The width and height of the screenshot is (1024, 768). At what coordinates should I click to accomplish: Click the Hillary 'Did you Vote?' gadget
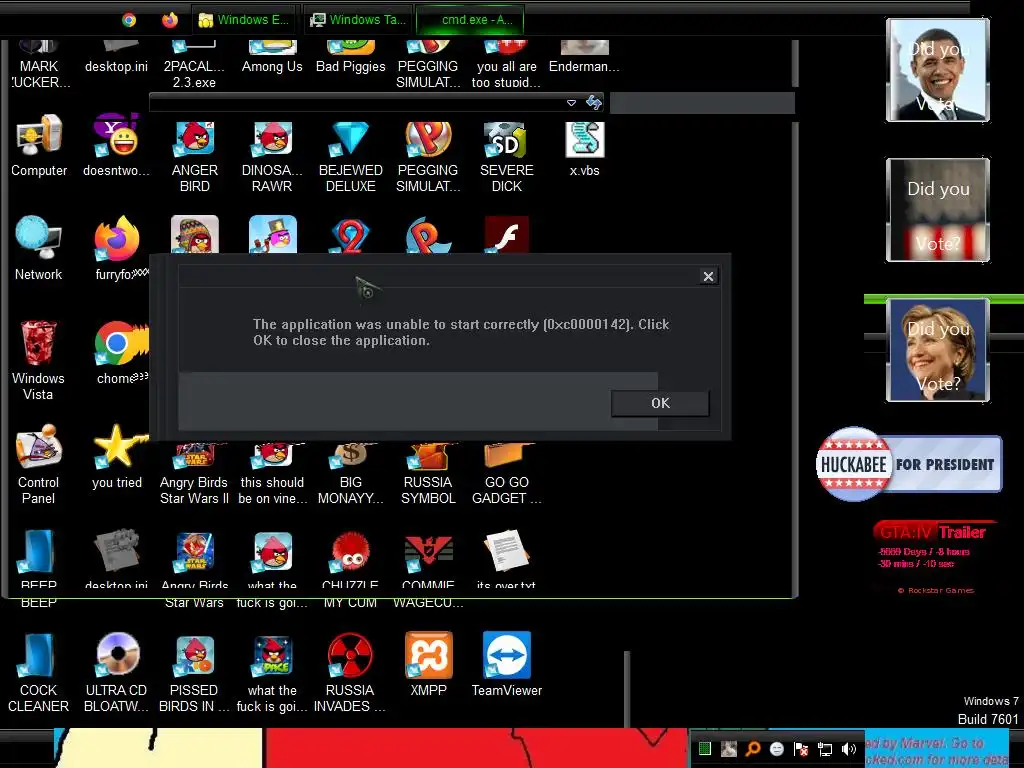point(938,349)
